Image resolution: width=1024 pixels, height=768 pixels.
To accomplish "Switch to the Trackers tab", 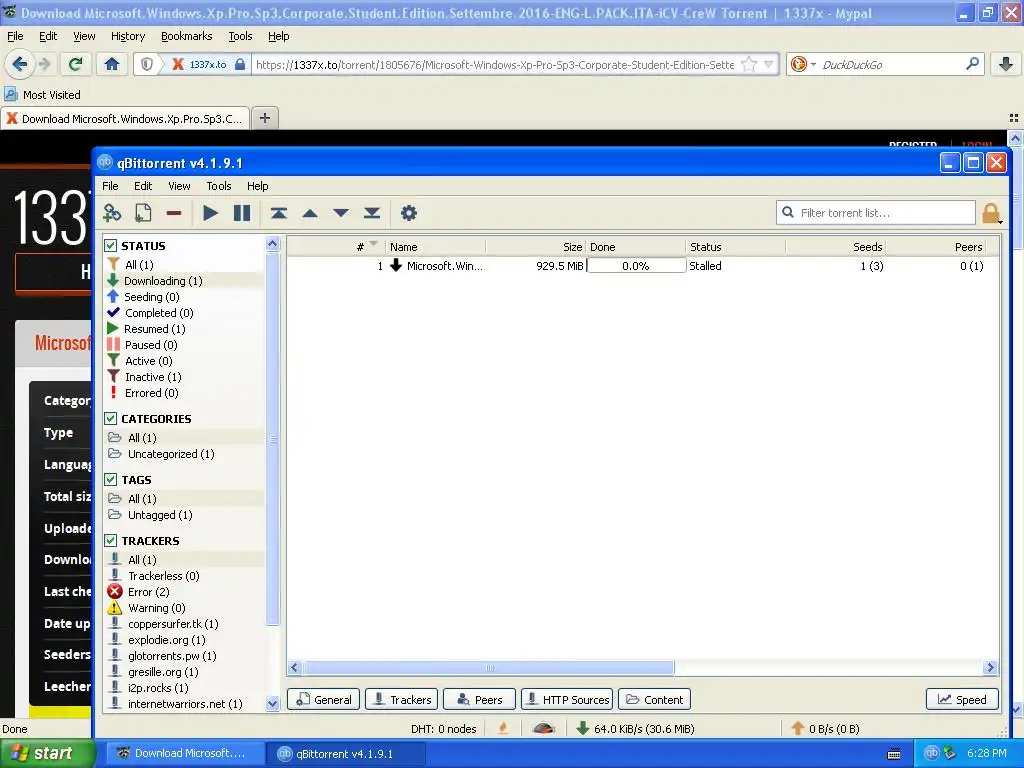I will 401,699.
